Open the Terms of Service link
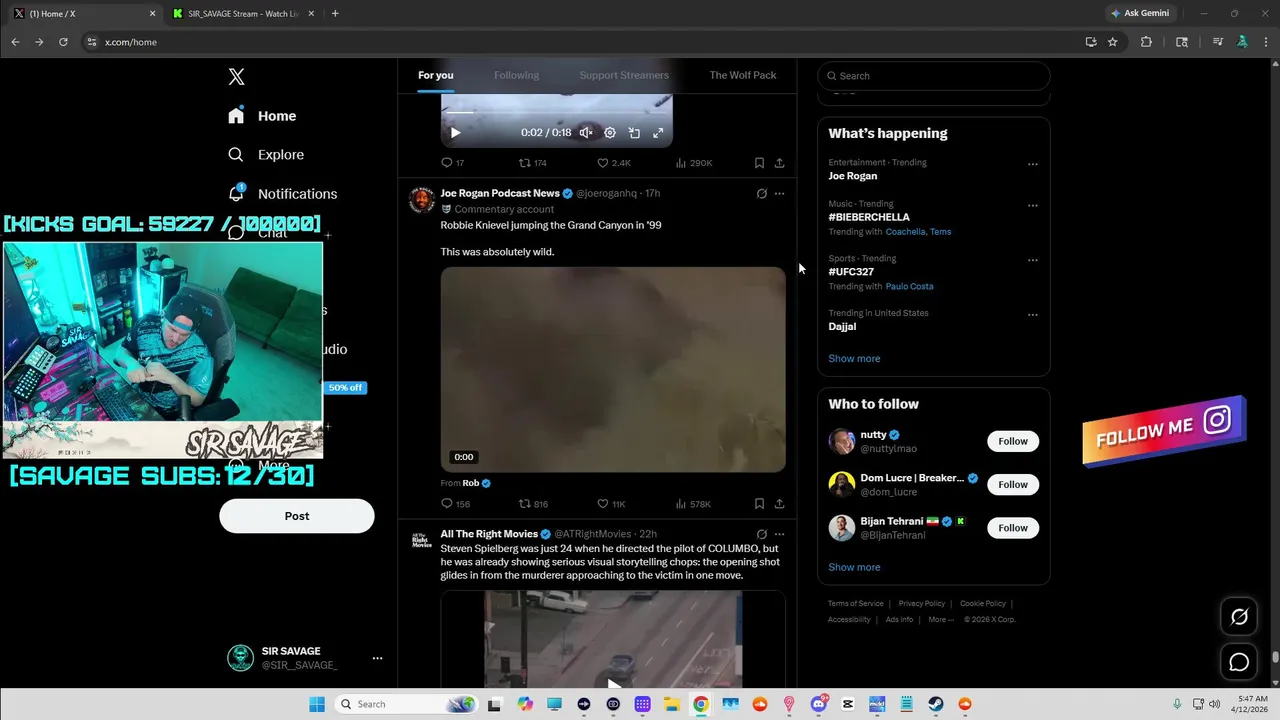This screenshot has height=720, width=1280. [855, 604]
